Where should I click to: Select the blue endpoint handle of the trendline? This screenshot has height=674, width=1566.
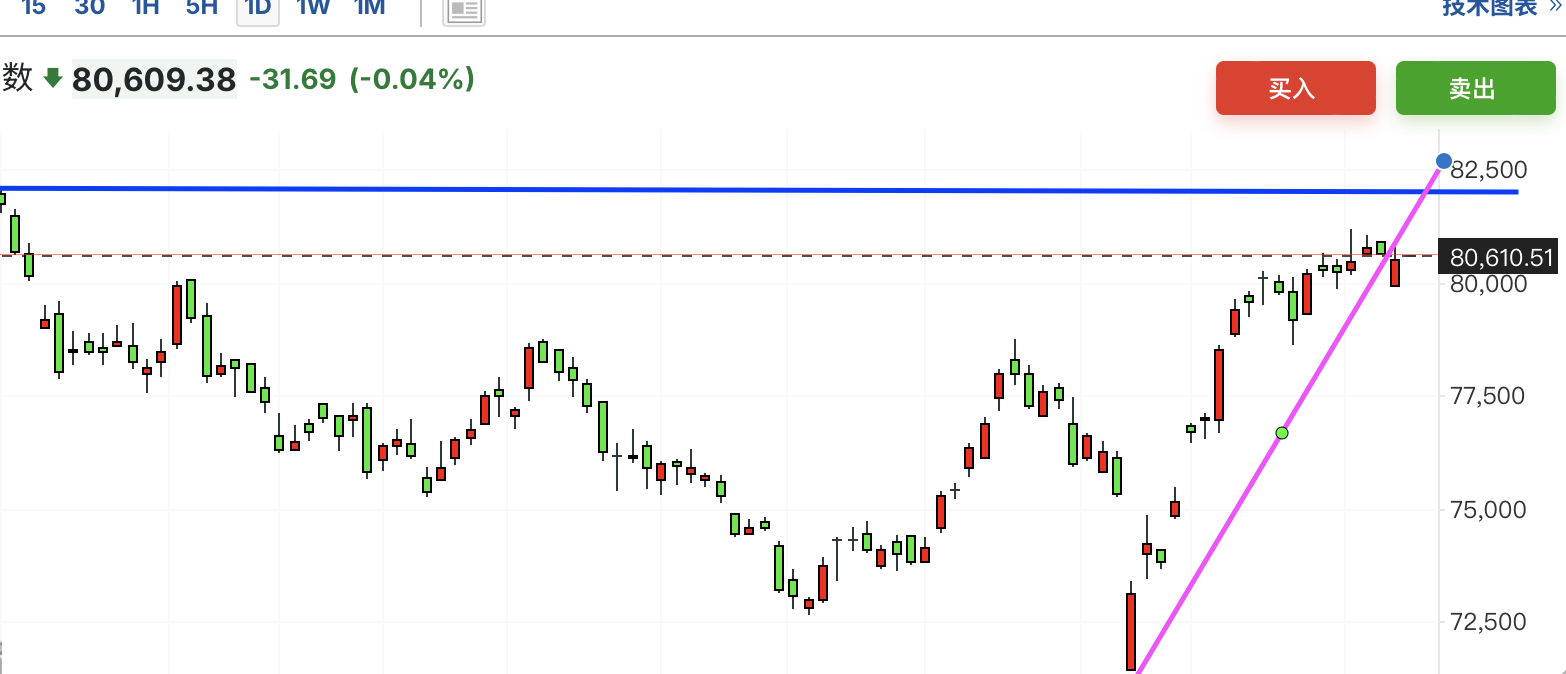pyautogui.click(x=1444, y=161)
